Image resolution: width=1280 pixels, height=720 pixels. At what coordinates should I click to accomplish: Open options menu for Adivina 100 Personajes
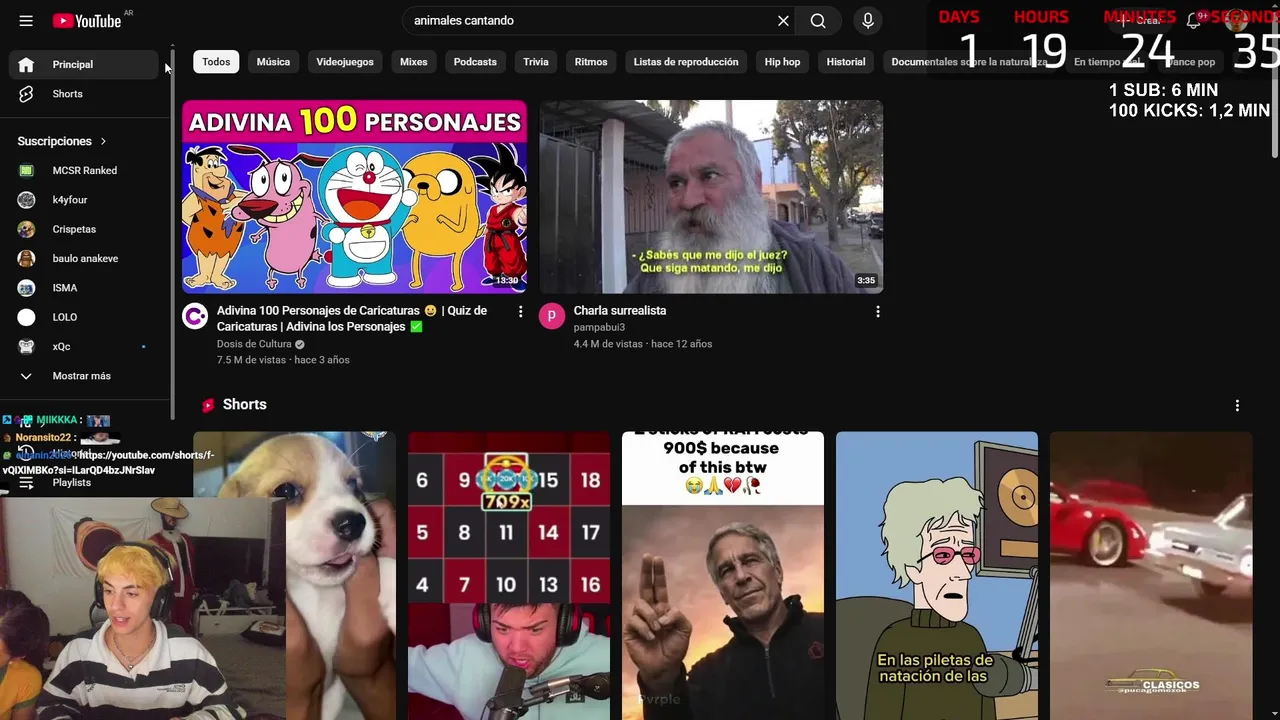(520, 312)
